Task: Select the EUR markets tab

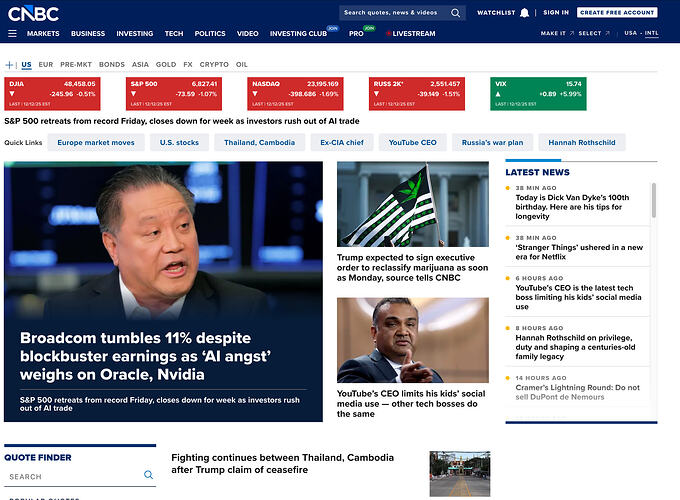Action: (46, 65)
